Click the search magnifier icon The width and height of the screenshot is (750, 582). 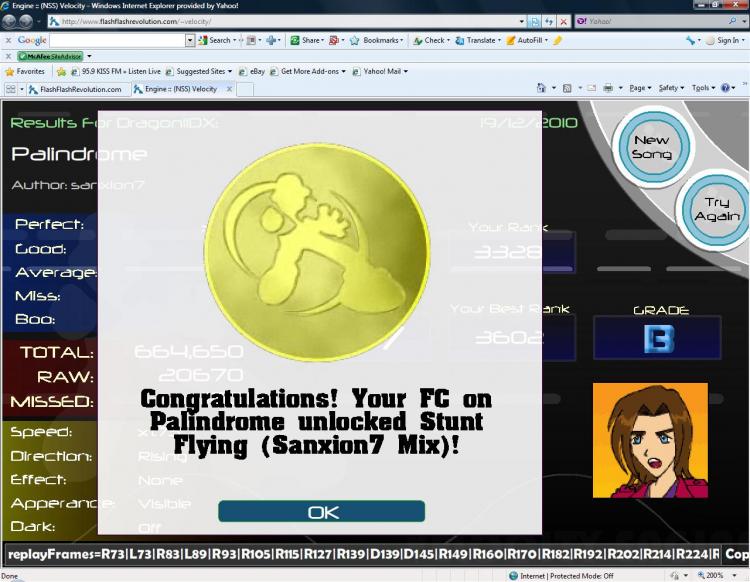[732, 21]
